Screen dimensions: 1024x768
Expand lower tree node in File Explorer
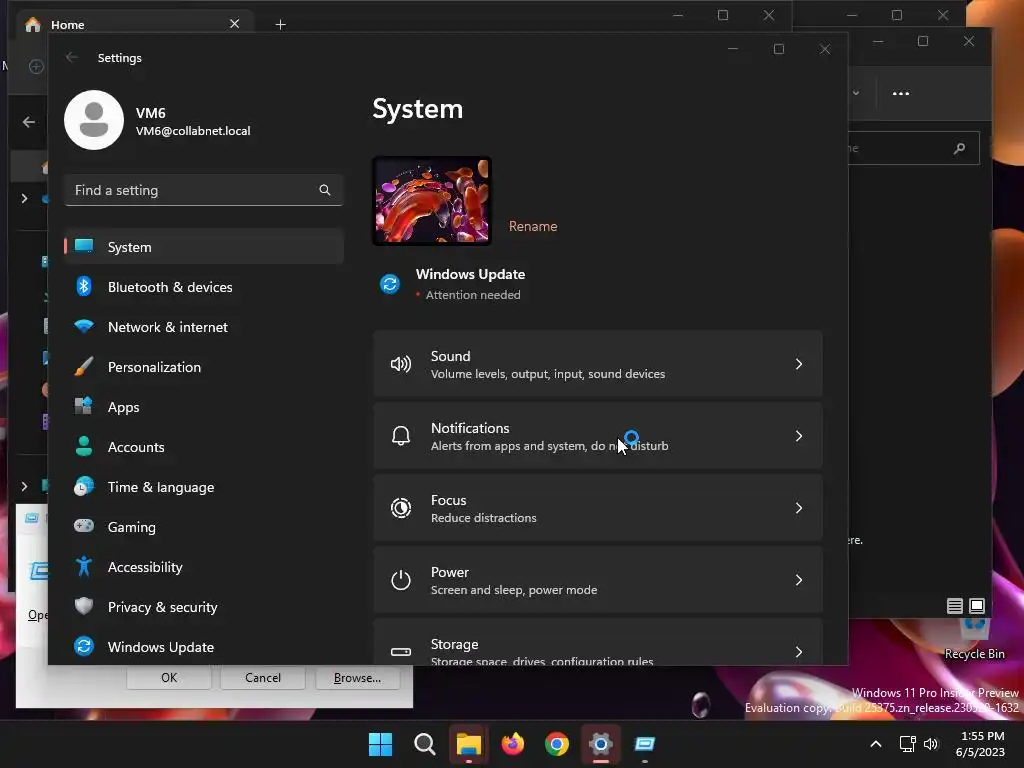point(25,487)
